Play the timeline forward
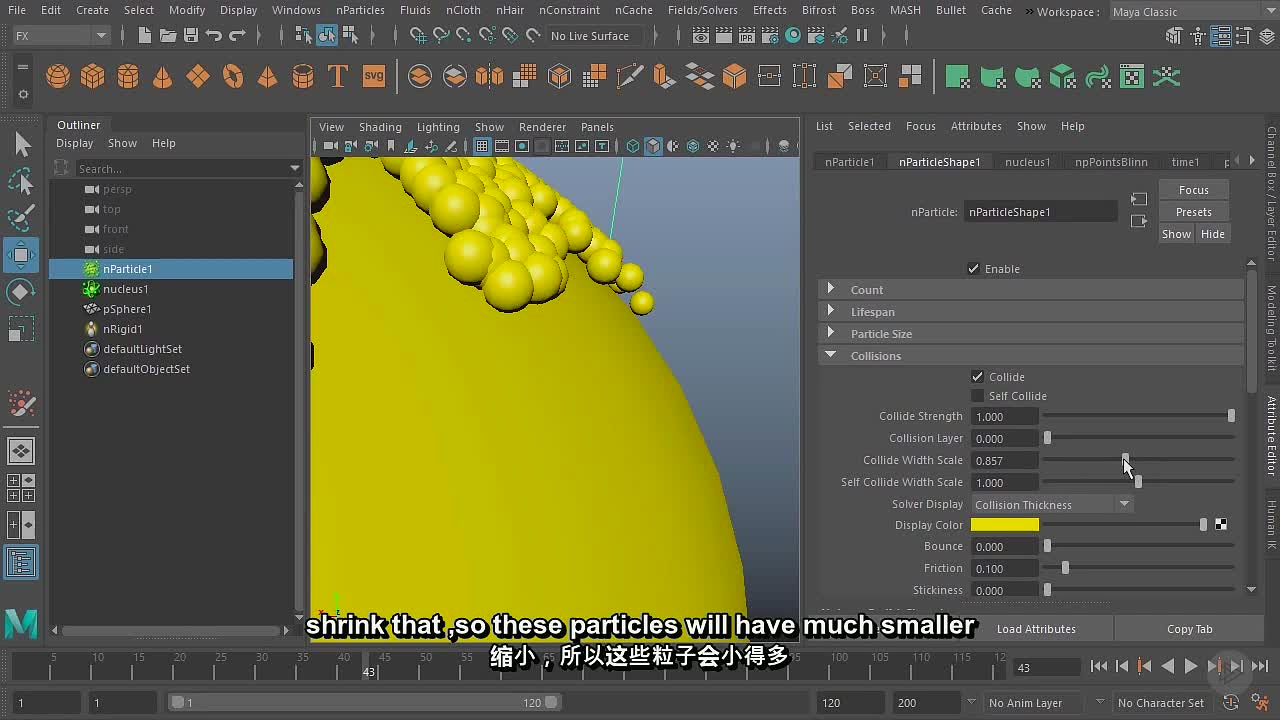Viewport: 1280px width, 720px height. pos(1191,666)
